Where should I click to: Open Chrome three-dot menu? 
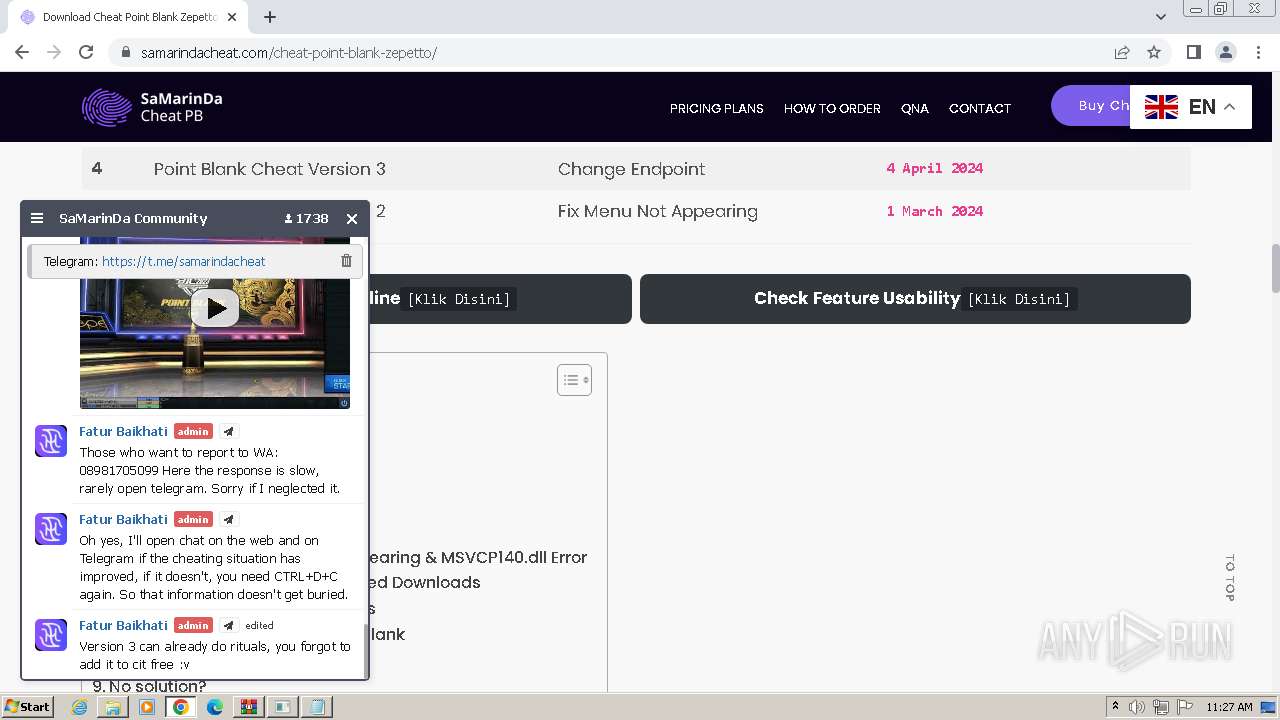coord(1258,52)
